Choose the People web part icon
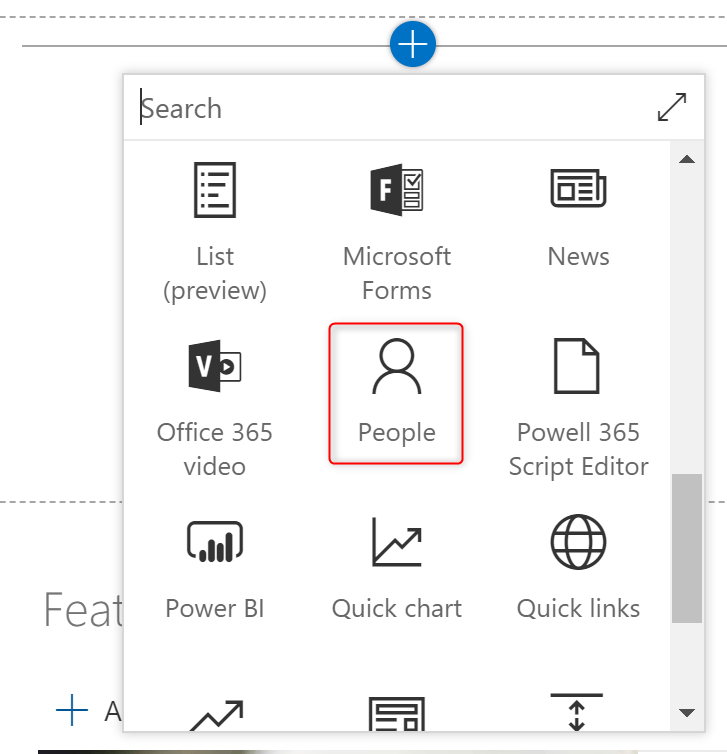 (x=397, y=366)
